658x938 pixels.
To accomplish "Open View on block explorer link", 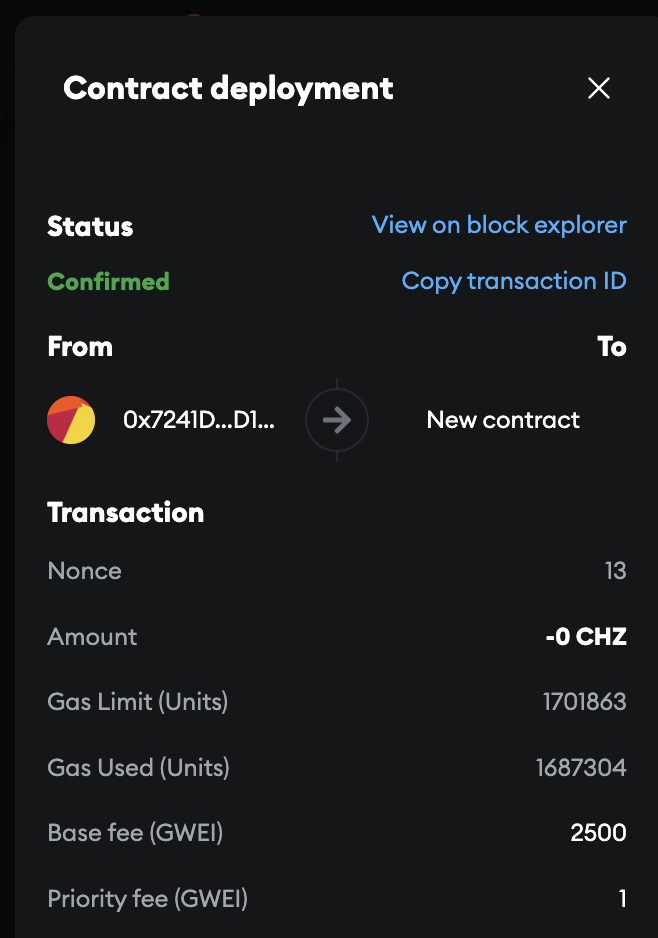I will [499, 225].
